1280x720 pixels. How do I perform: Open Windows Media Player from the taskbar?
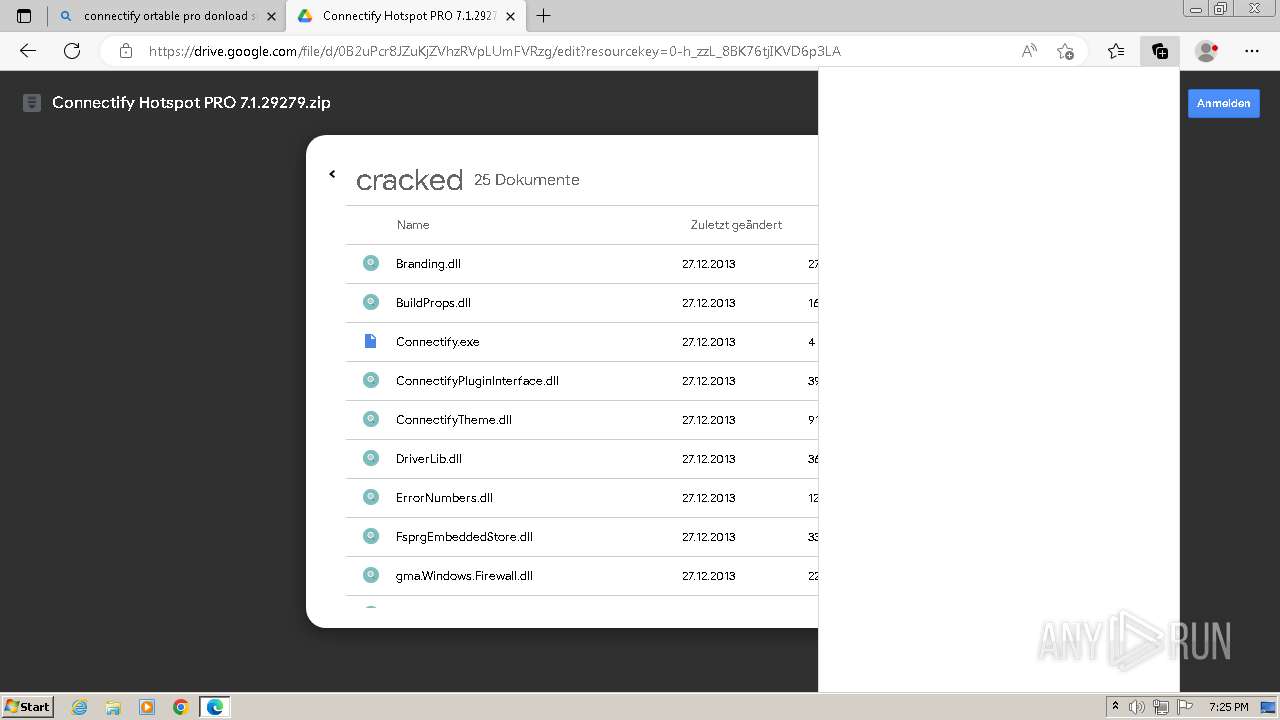[x=147, y=707]
